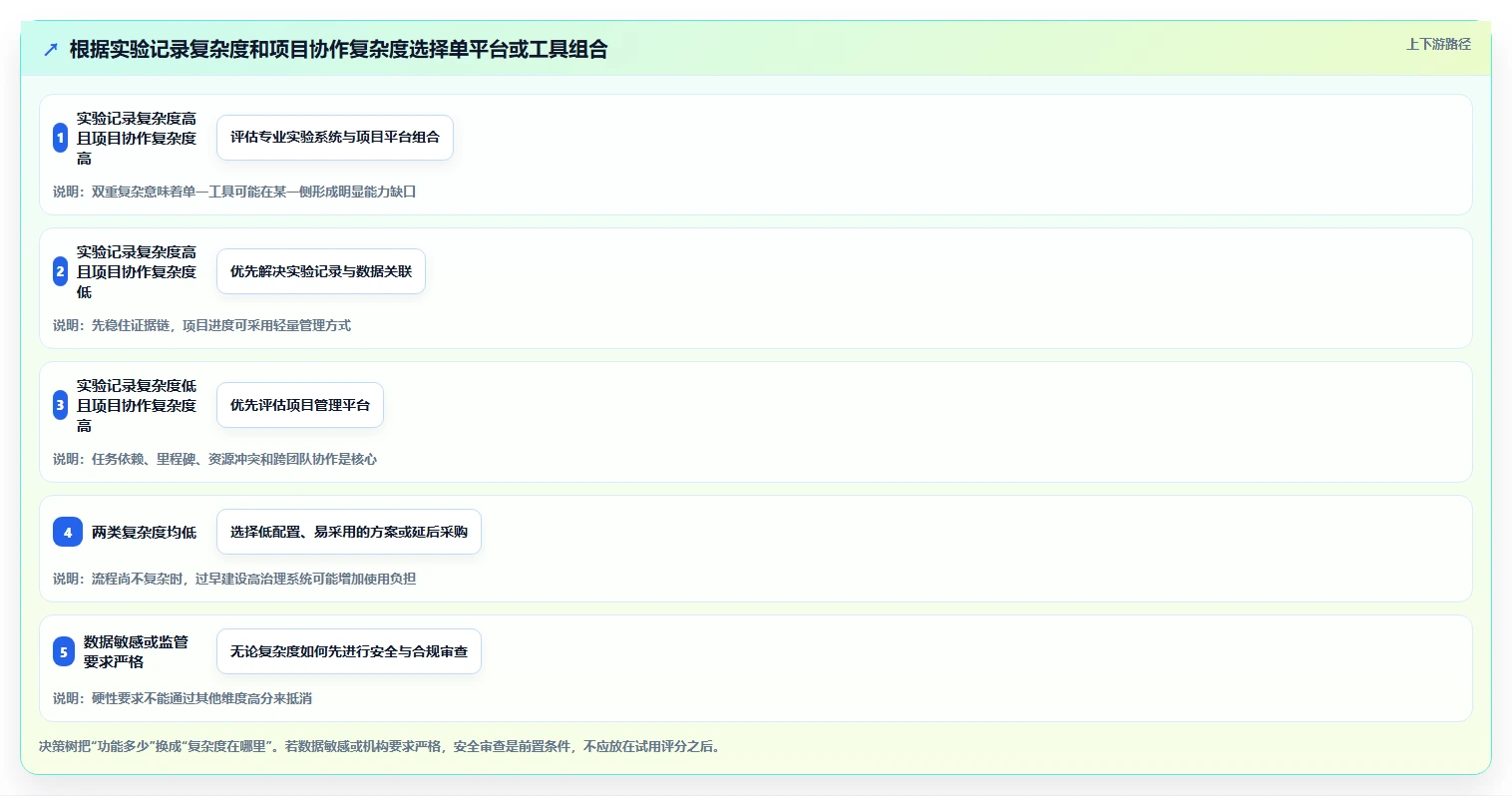Viewport: 1512px width, 796px height.
Task: Click the heading 根据实验记录复杂度和项目协作复杂度选择单平台或工具组合
Action: 339,49
